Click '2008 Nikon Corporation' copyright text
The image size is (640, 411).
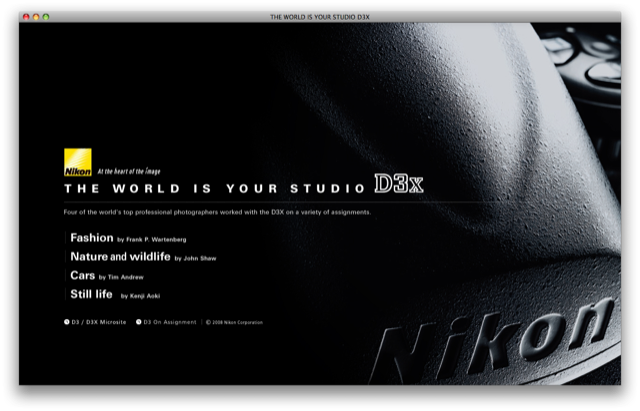pos(234,322)
